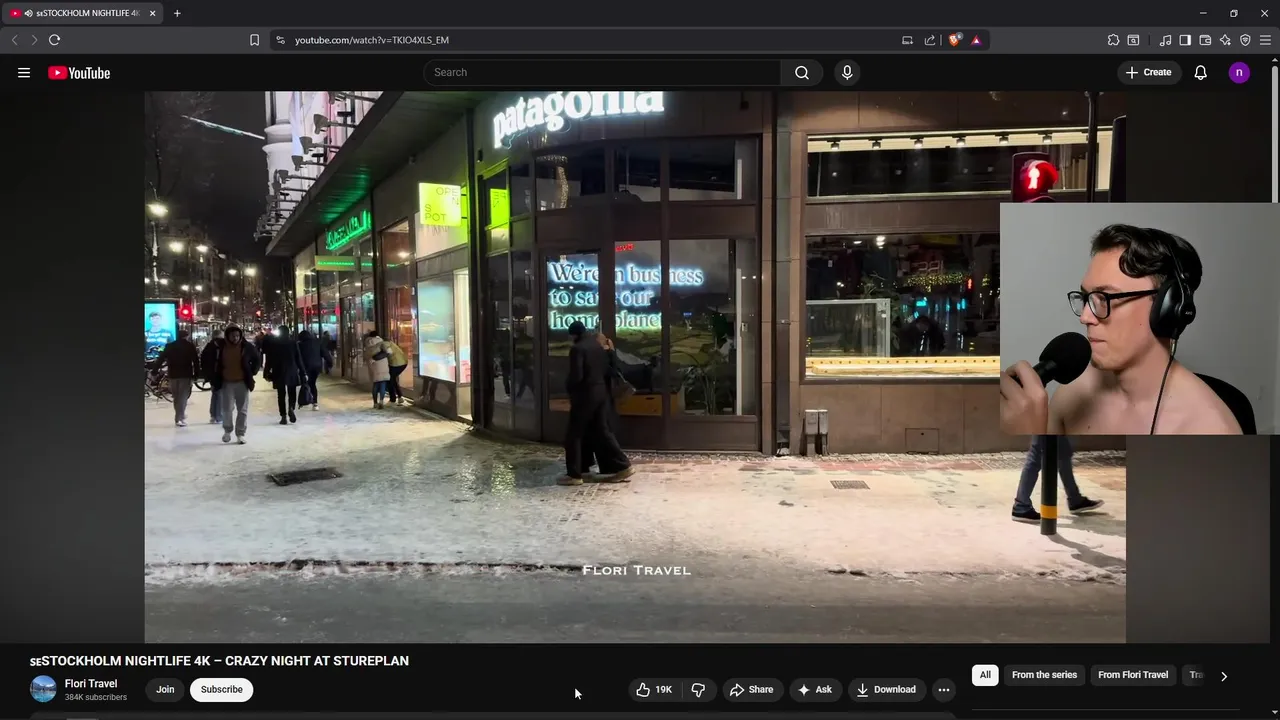
Task: Like the video with thumbs up
Action: click(654, 689)
